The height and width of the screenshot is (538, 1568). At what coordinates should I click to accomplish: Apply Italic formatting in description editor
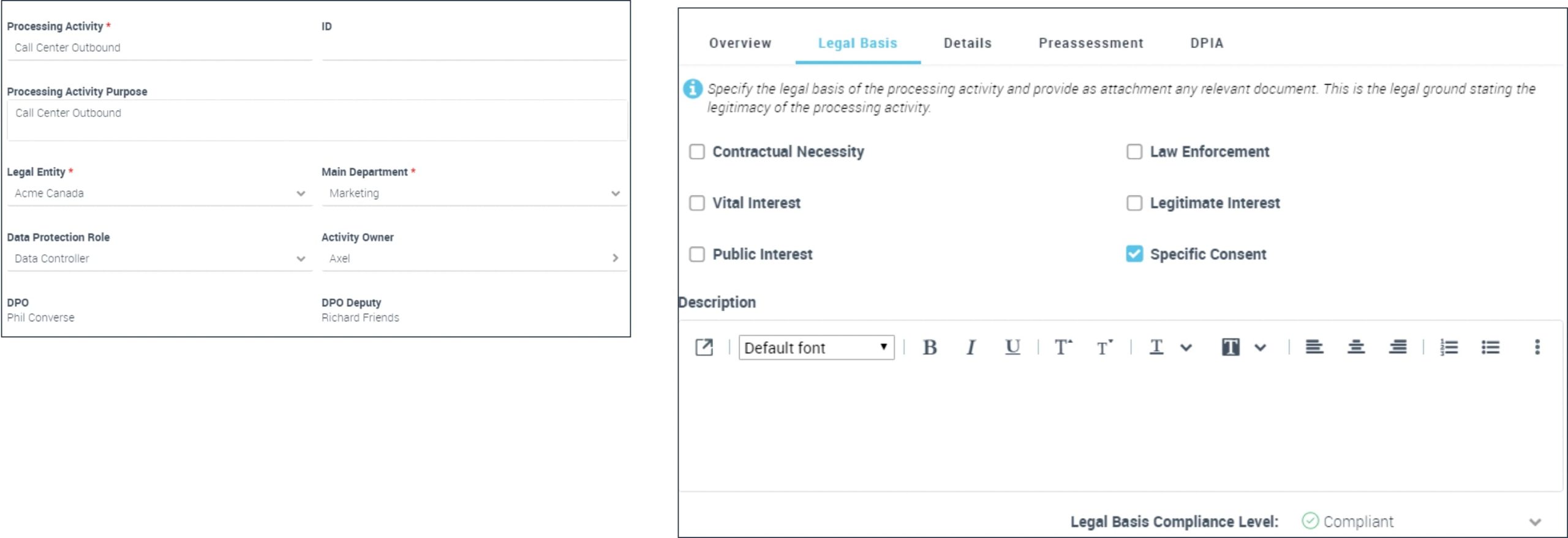971,348
